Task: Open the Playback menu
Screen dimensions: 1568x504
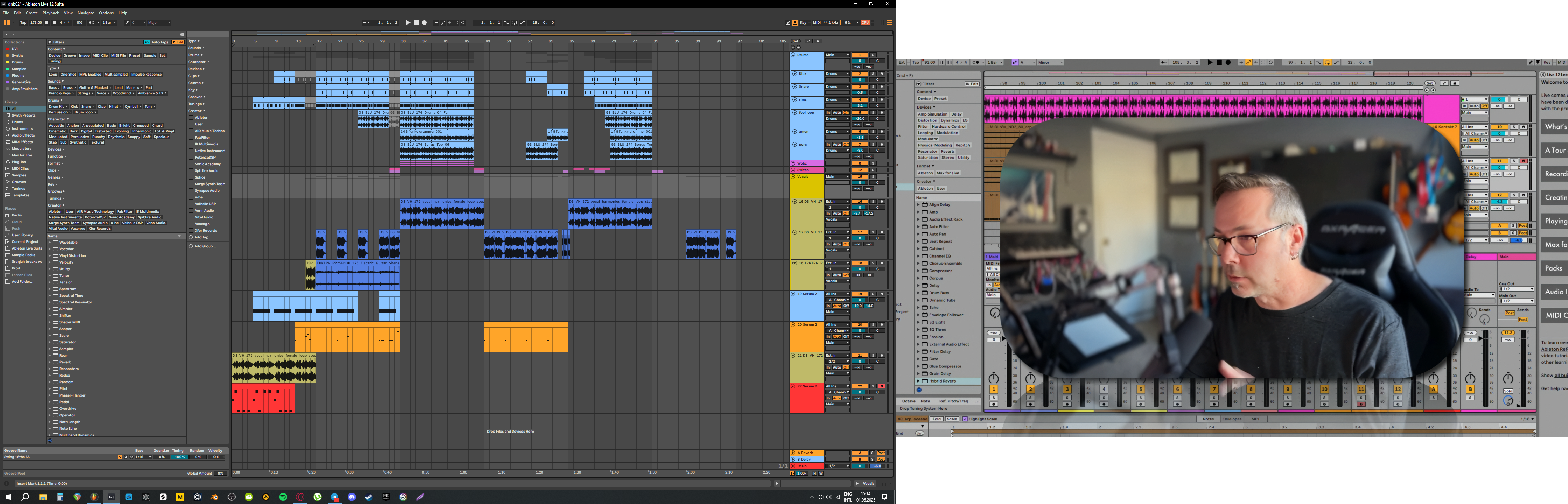Action: coord(50,13)
